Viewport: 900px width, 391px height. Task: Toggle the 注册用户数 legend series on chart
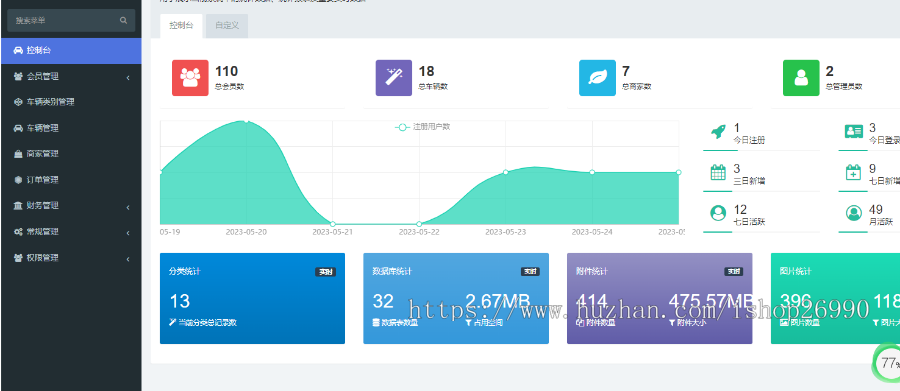coord(422,127)
